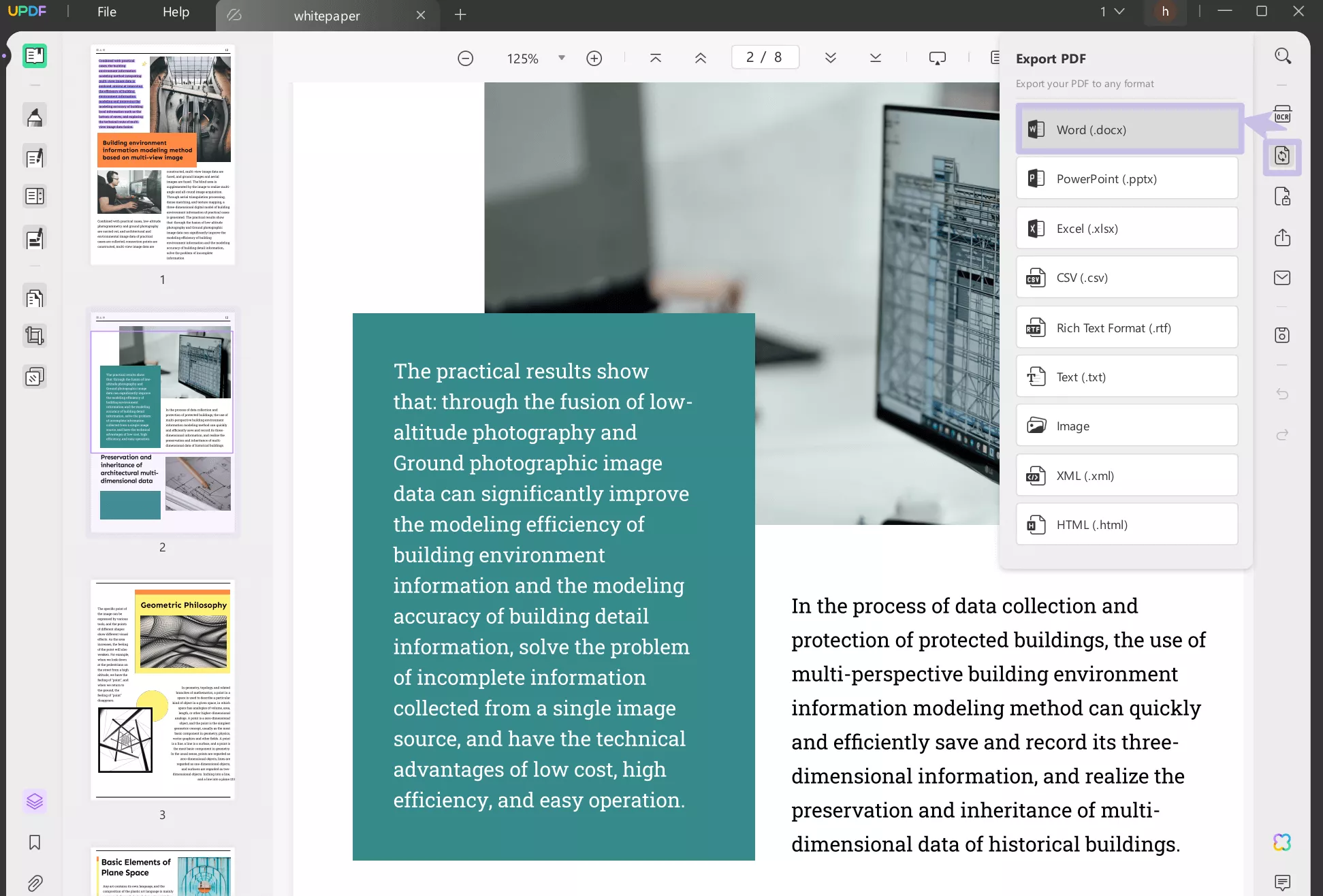Screen dimensions: 1323x896
Task: Close the whitepaper tab
Action: tap(421, 15)
